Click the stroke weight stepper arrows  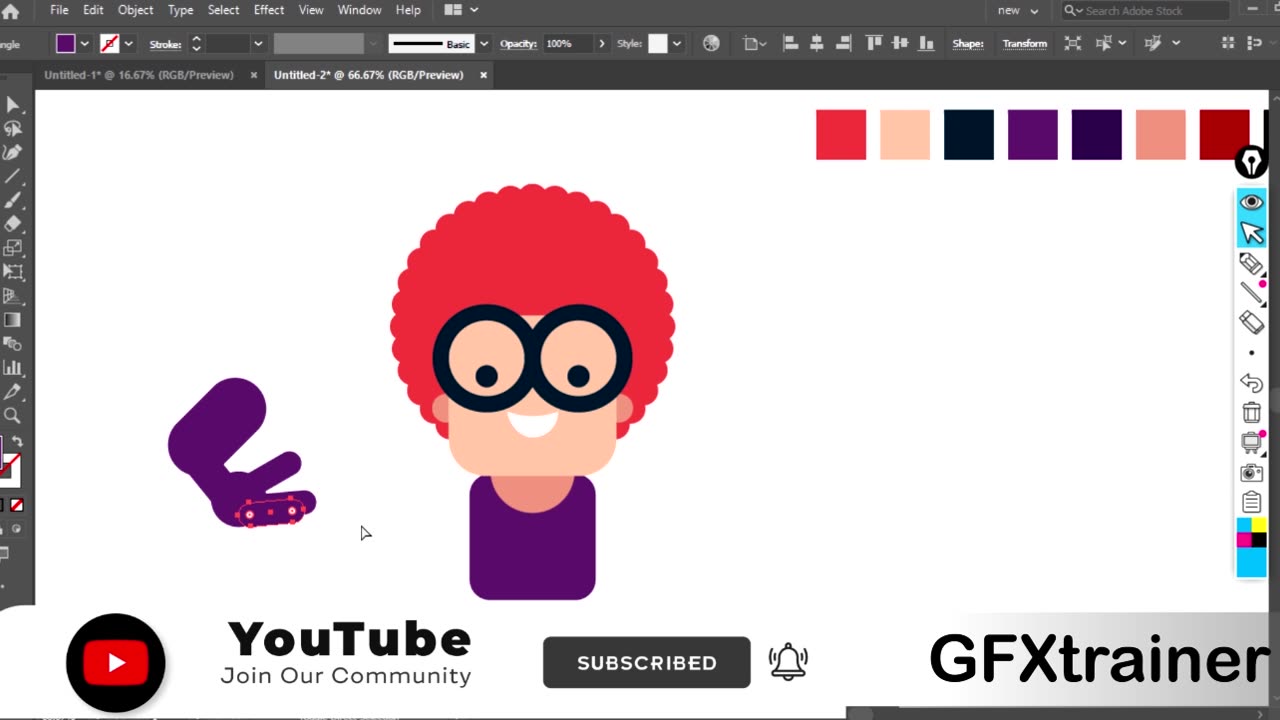[196, 43]
